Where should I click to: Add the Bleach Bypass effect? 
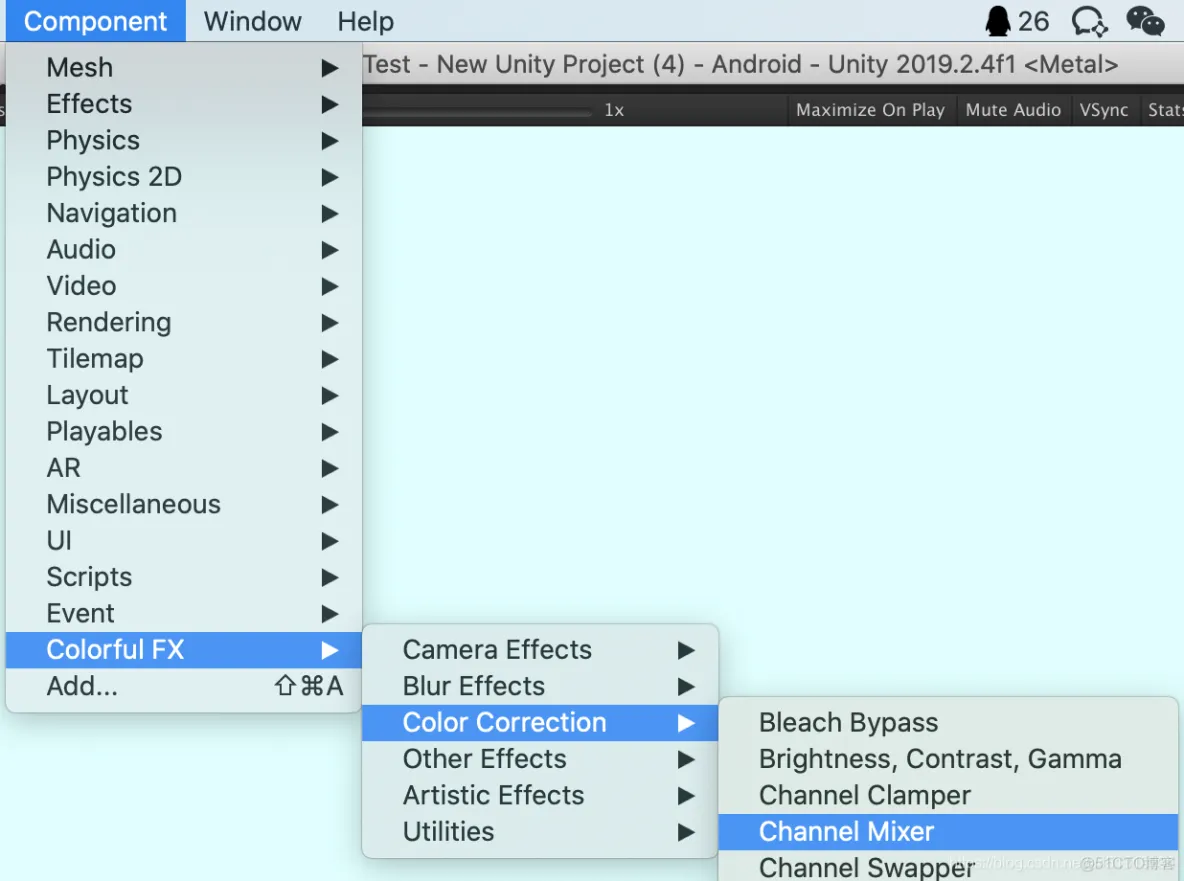[948, 722]
